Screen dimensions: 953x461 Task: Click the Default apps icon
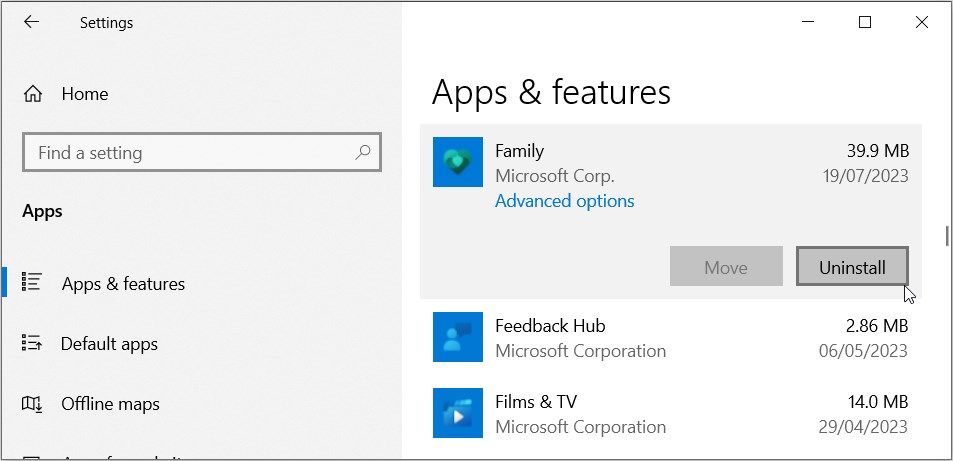point(31,344)
